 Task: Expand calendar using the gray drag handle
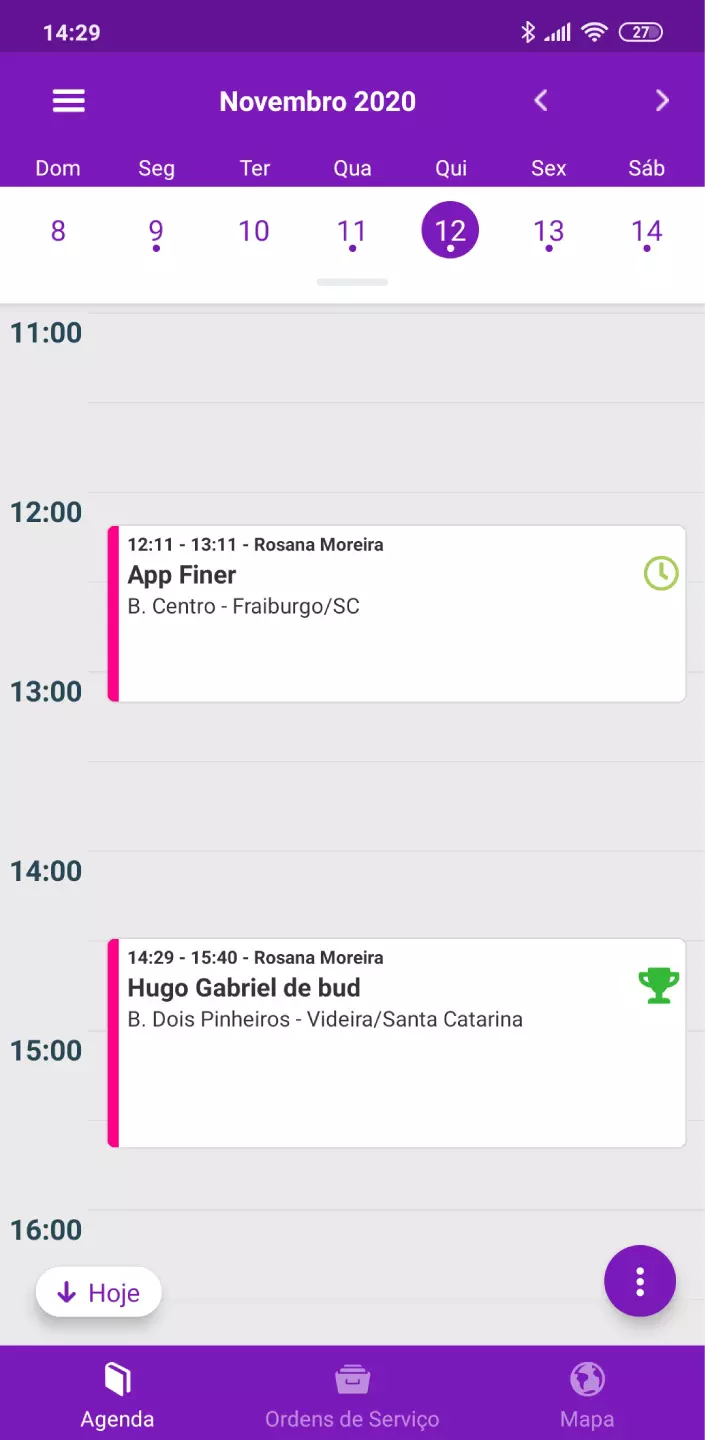352,283
